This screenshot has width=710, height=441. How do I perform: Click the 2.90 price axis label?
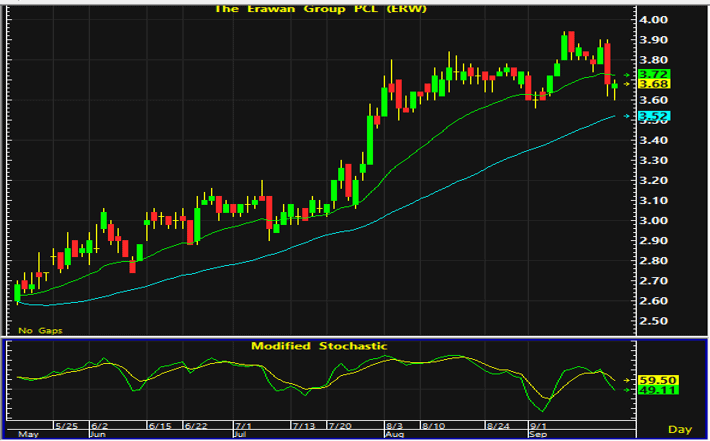[x=654, y=241]
